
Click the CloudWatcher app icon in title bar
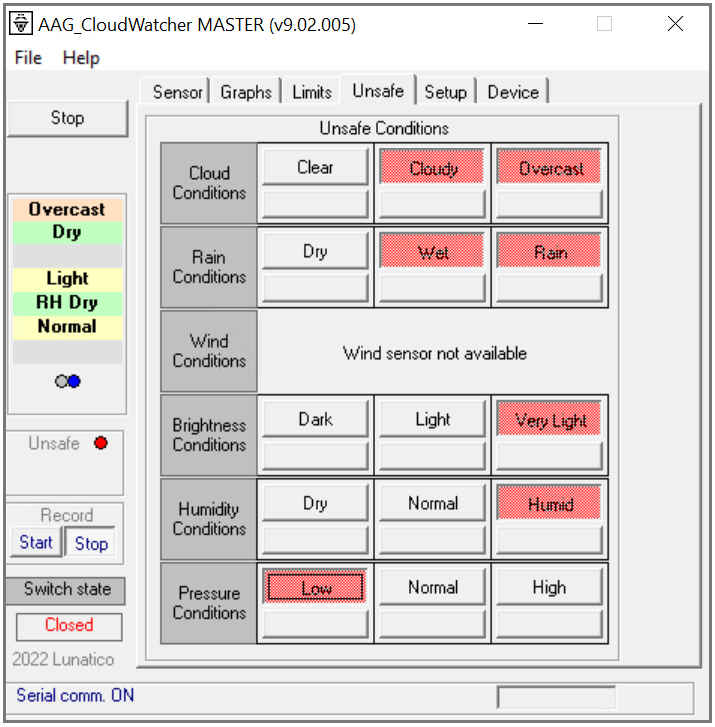click(21, 23)
